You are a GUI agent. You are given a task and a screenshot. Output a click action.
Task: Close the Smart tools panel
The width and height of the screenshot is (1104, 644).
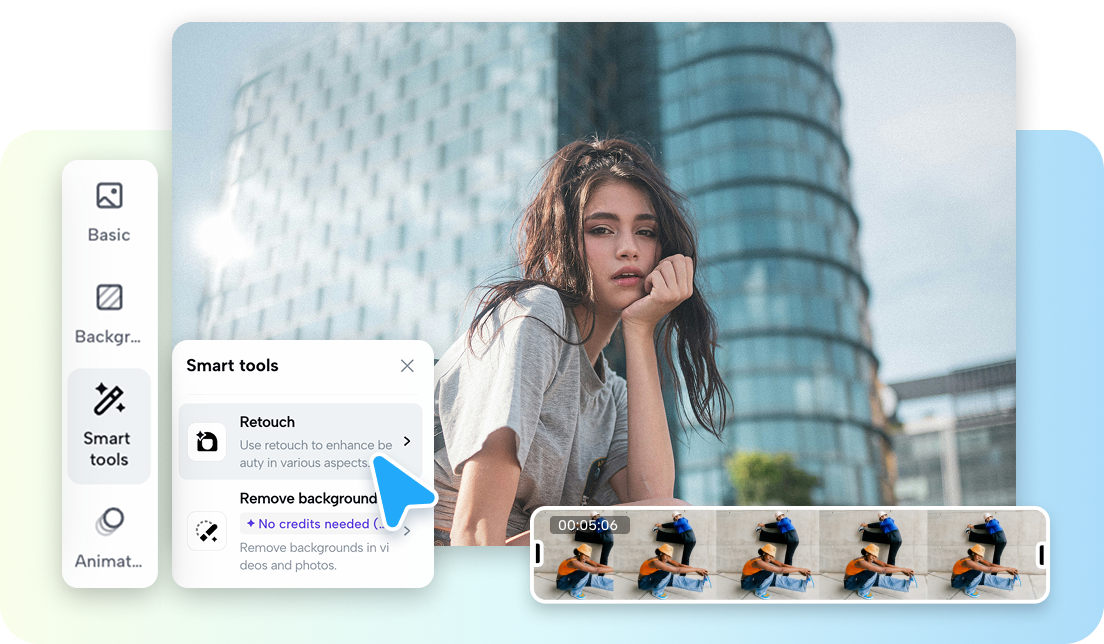(x=407, y=366)
